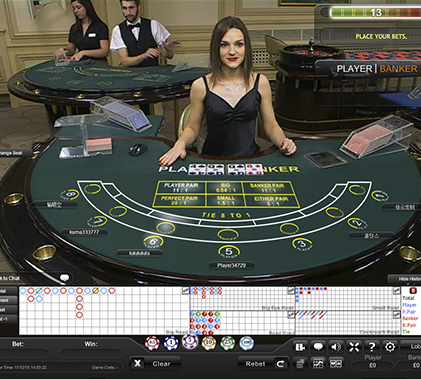Go to the Lobby button
421x379 pixels.
[x=411, y=347]
